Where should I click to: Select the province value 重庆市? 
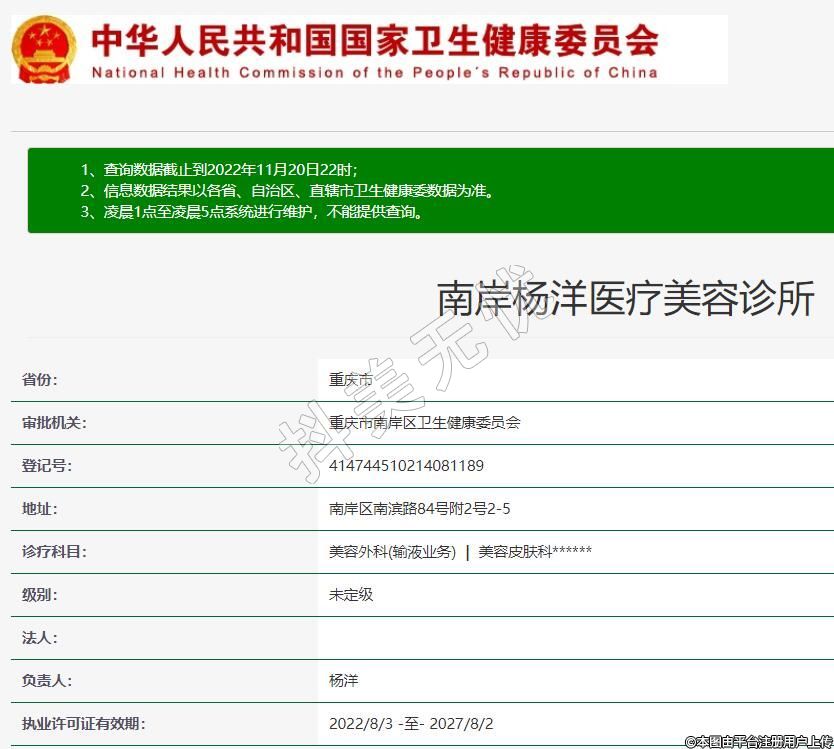[350, 380]
